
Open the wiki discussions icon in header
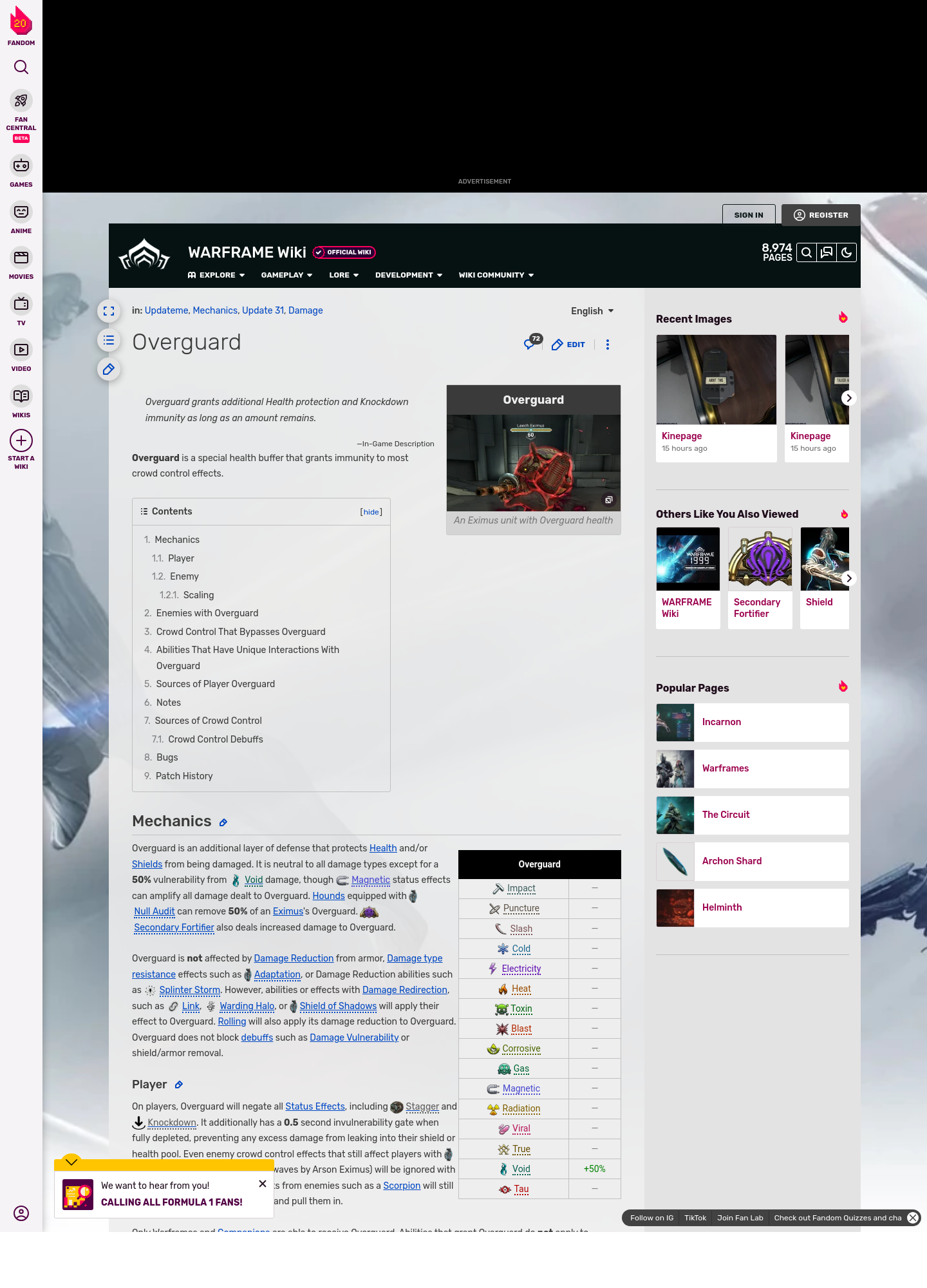pos(827,252)
